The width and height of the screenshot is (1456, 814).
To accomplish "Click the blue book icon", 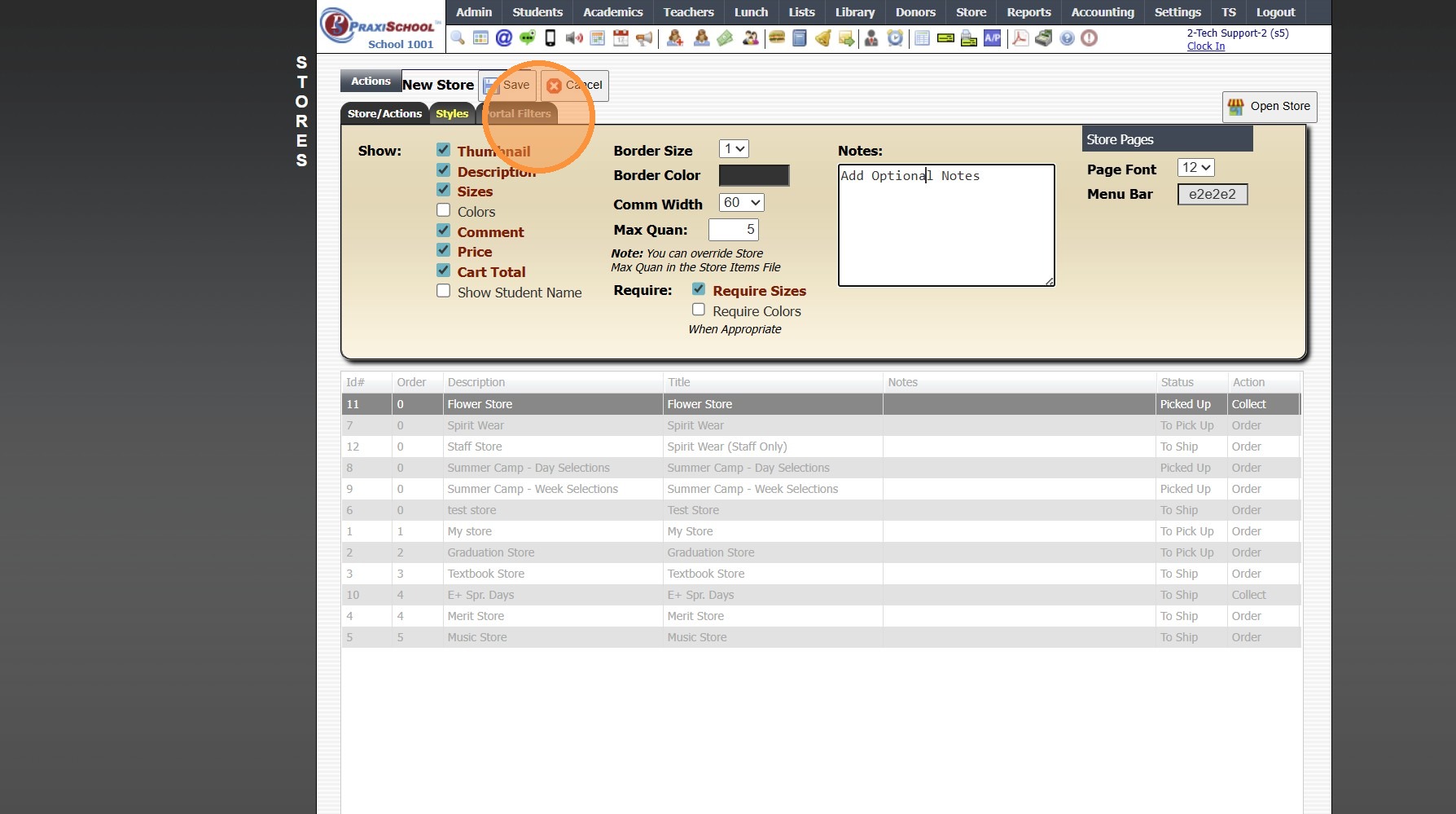I will tap(800, 37).
